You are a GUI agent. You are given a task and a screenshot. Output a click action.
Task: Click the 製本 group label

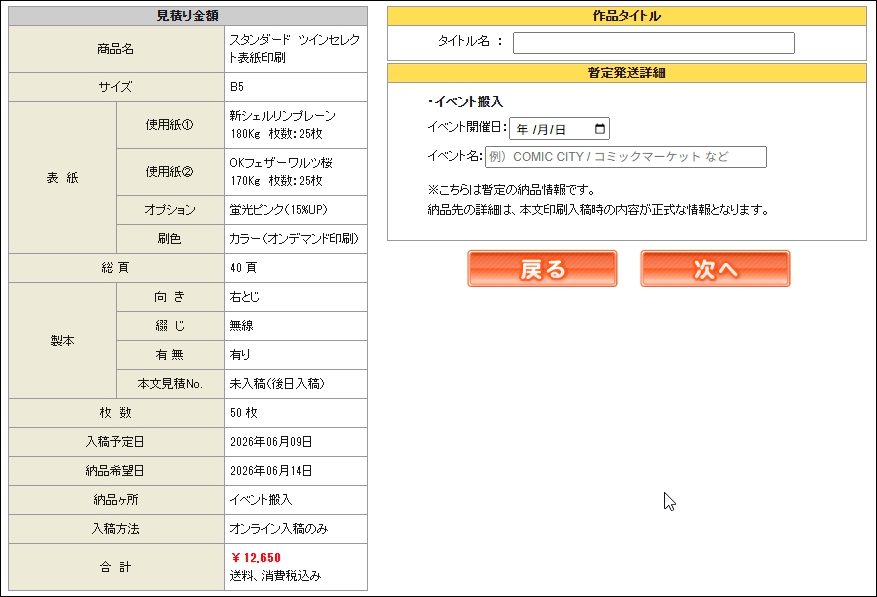coord(63,341)
